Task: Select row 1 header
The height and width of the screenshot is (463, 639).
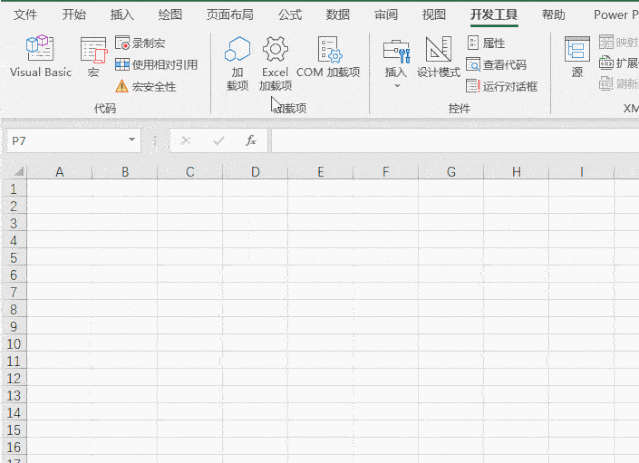Action: click(x=14, y=189)
